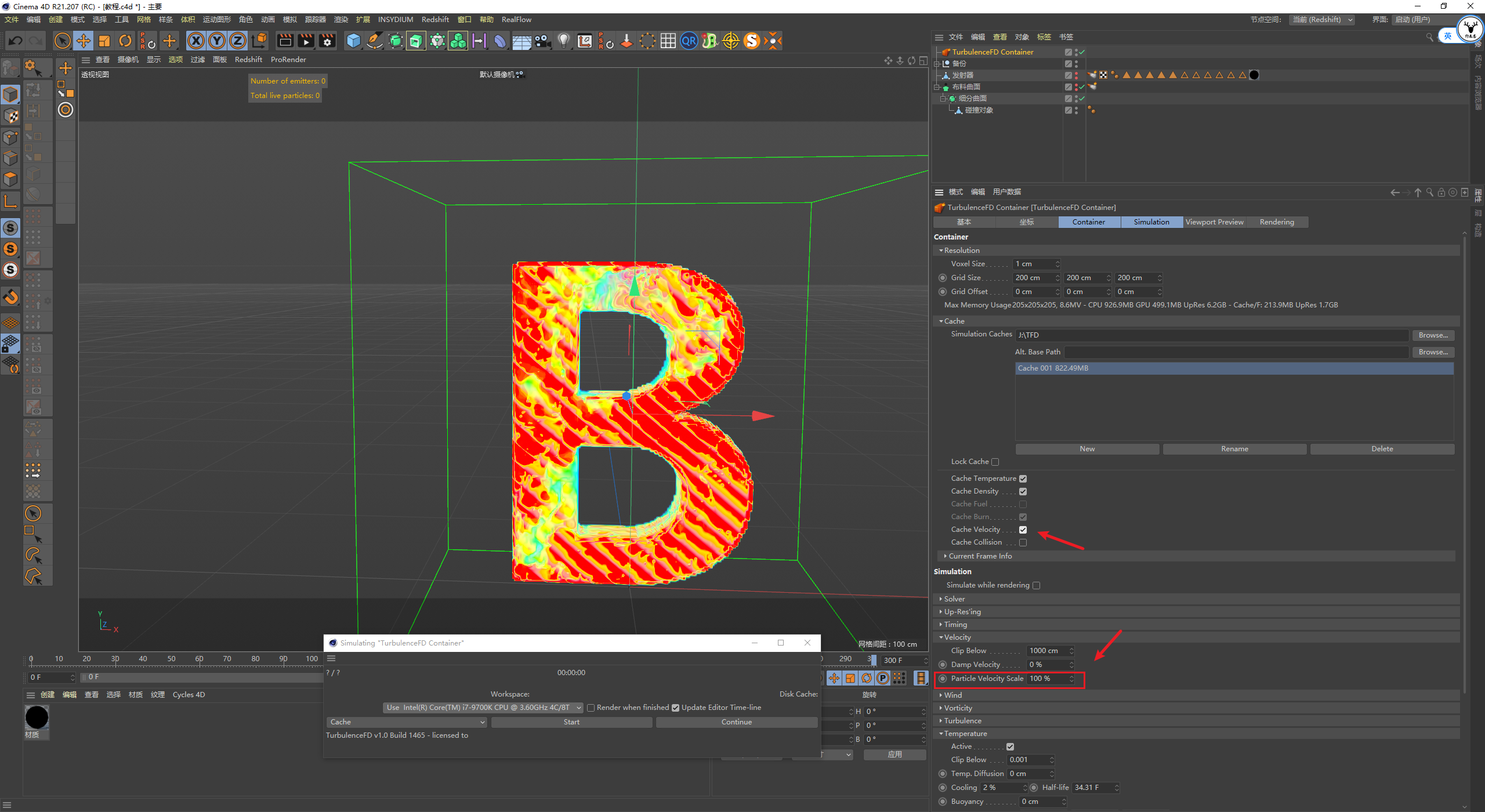Click the Cube primitive icon
This screenshot has height=812, width=1485.
click(x=353, y=41)
